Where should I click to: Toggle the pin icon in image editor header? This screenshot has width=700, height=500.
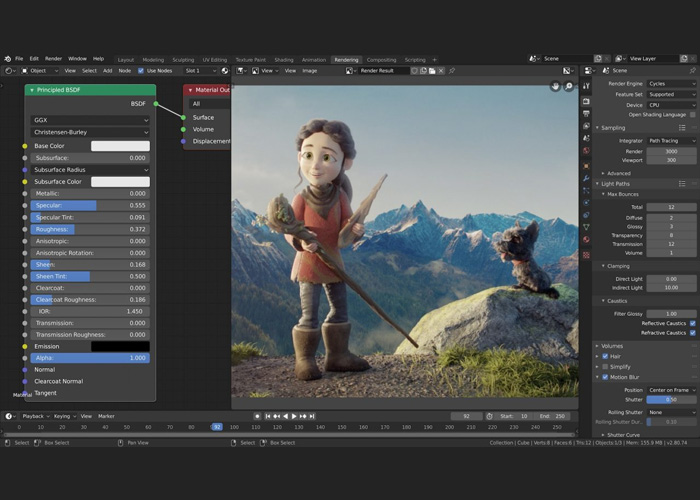[x=452, y=71]
